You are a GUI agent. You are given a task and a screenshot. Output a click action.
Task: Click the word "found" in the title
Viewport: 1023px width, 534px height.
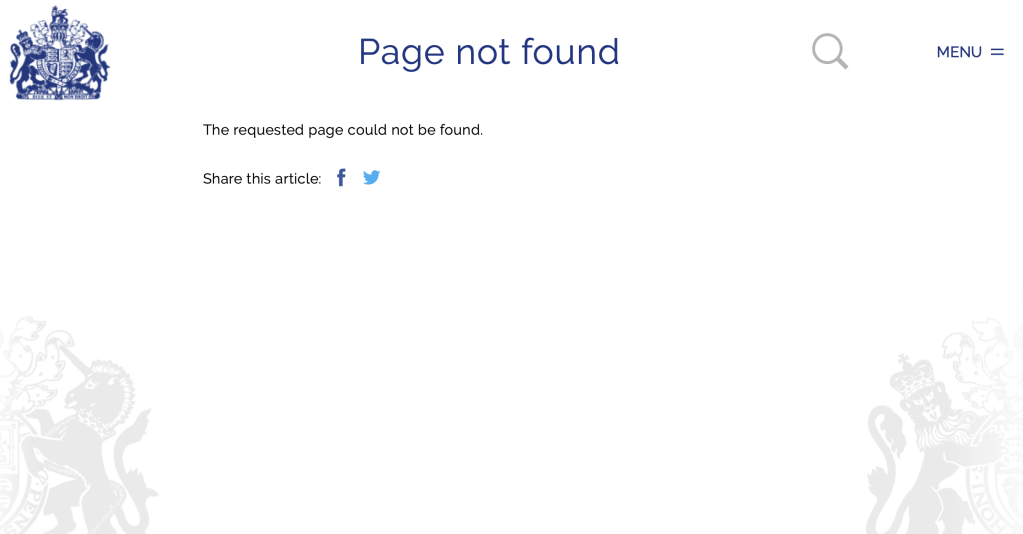(x=570, y=52)
